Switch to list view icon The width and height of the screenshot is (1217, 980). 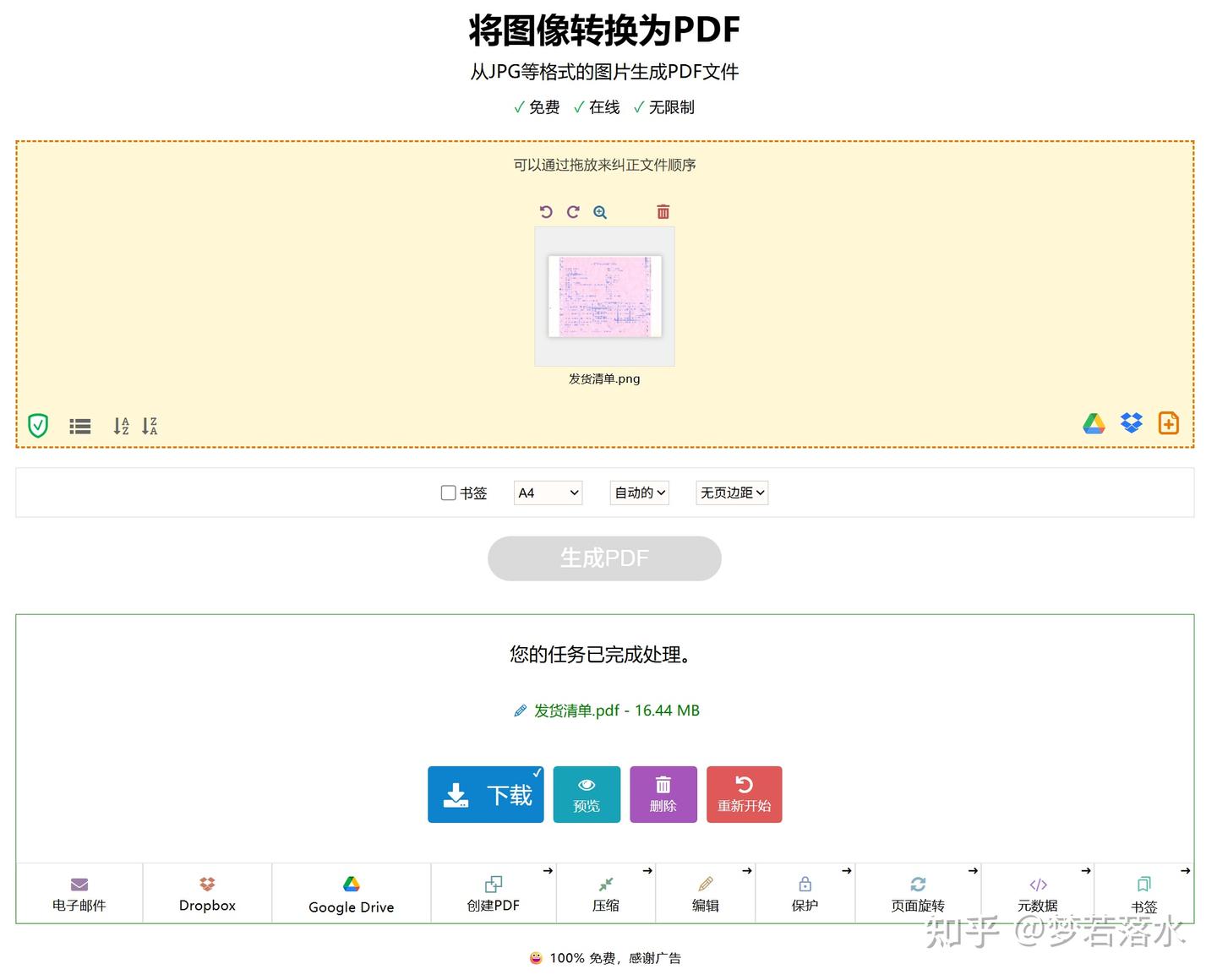pyautogui.click(x=80, y=427)
